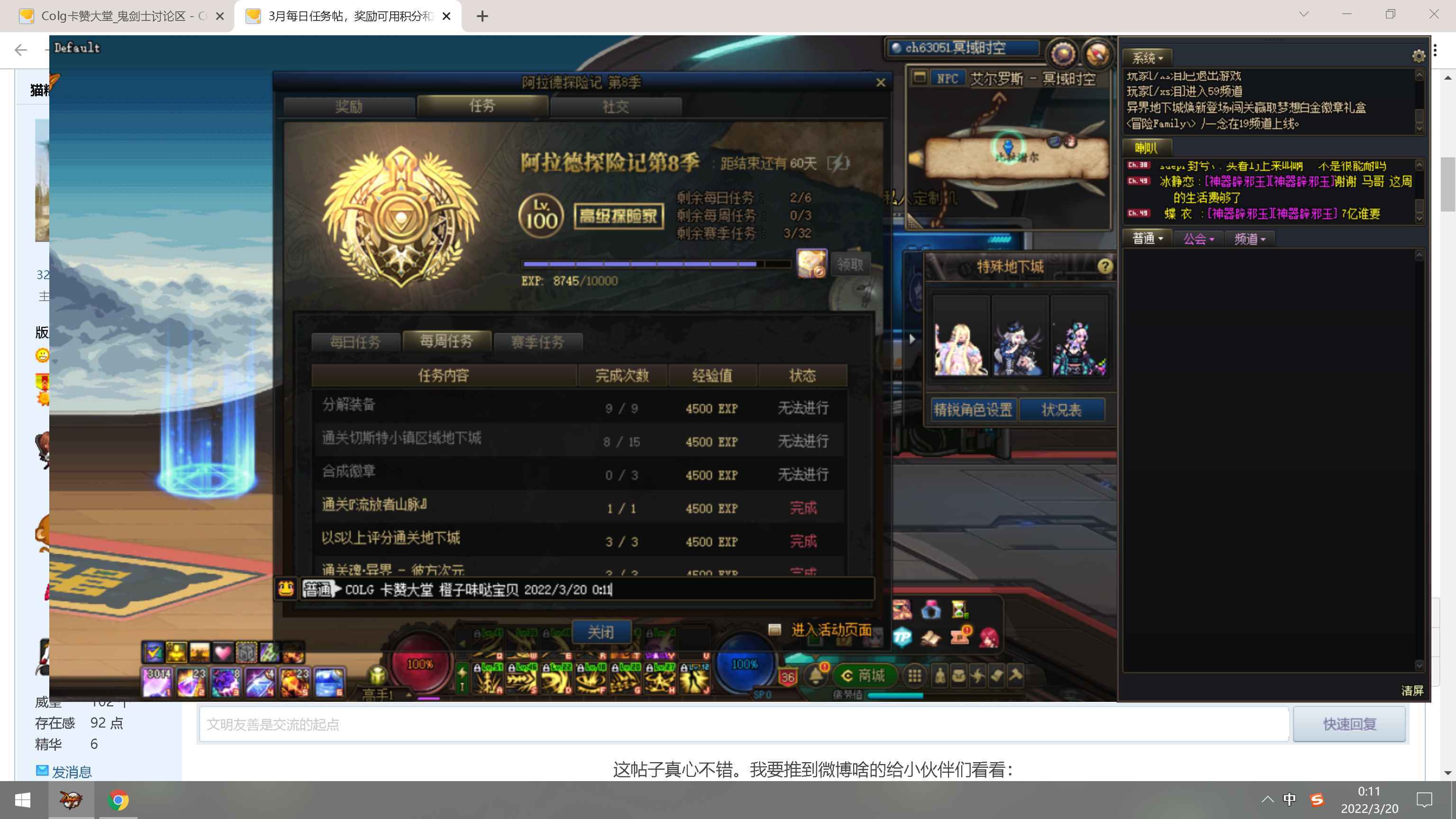Expand the 系统 chat filter dropdown
The image size is (1456, 819).
[1147, 58]
